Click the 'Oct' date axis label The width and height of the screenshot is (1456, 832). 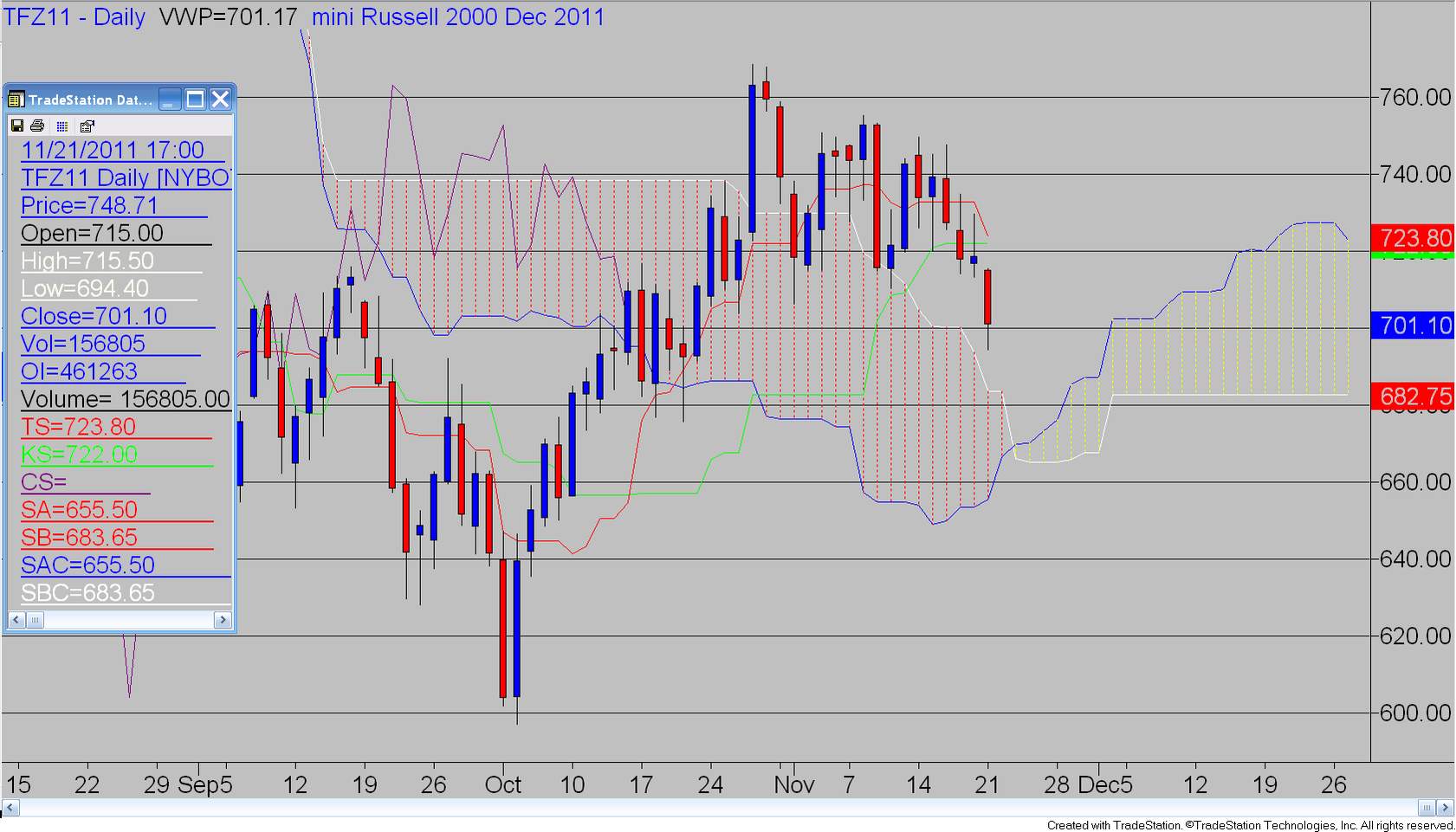tap(503, 785)
